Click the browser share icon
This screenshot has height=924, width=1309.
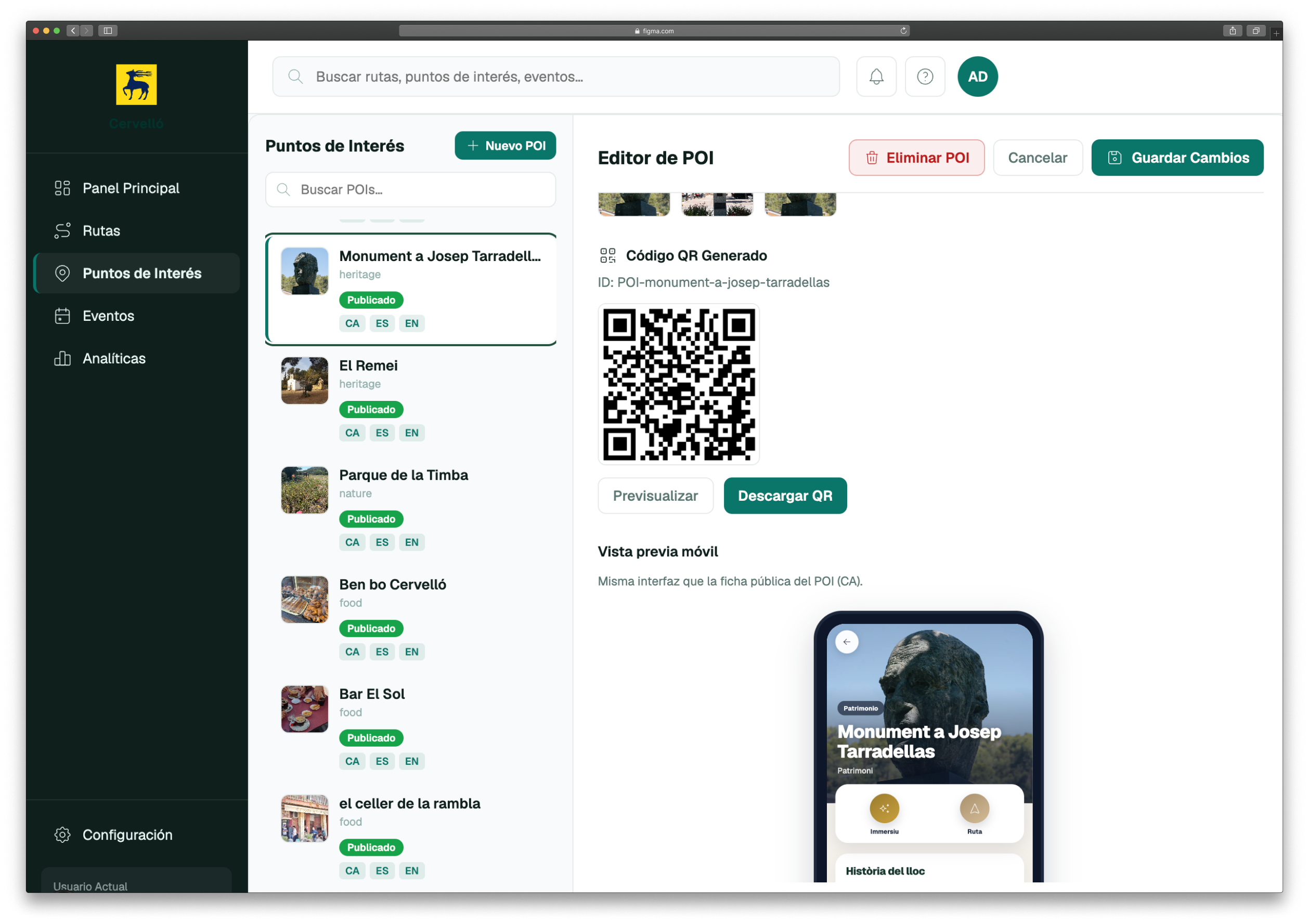[1232, 31]
